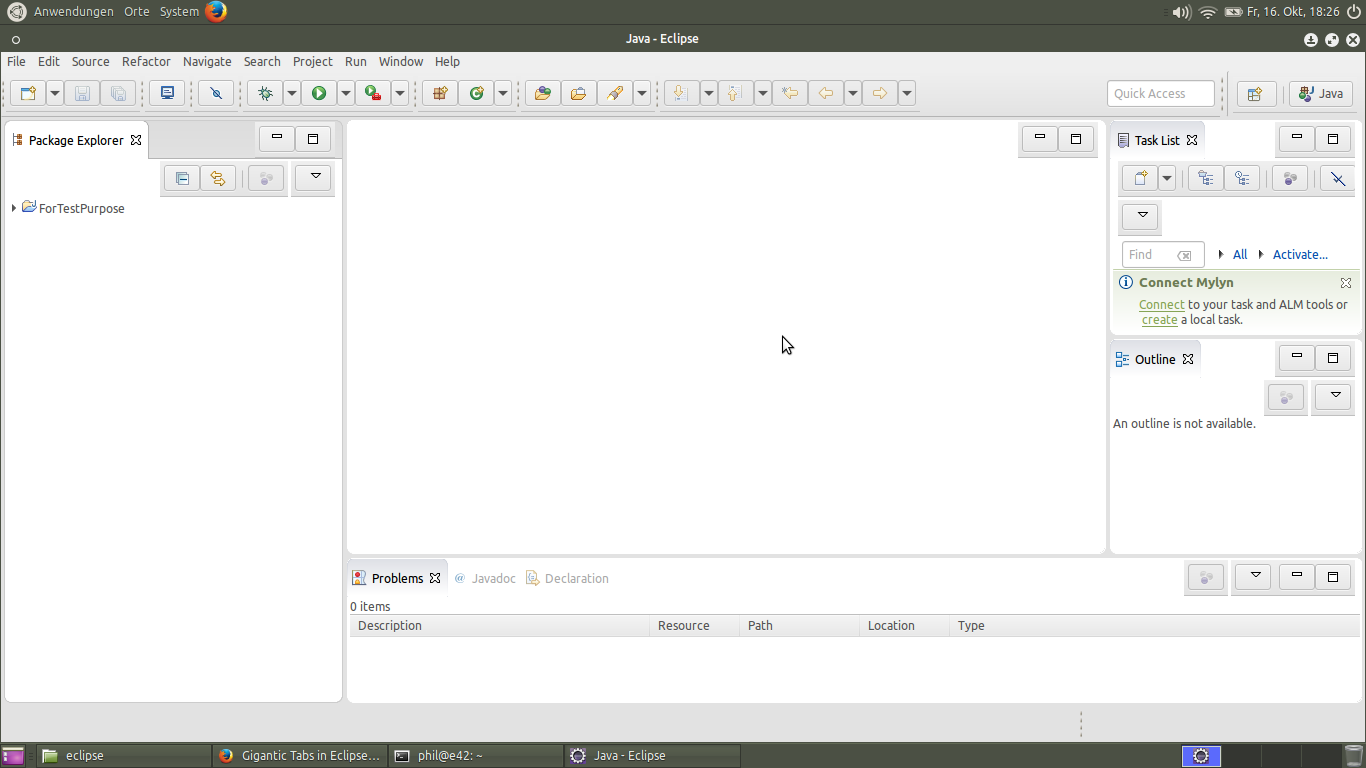Open the Debug configurations dropdown arrow
The width and height of the screenshot is (1366, 768).
pos(292,93)
